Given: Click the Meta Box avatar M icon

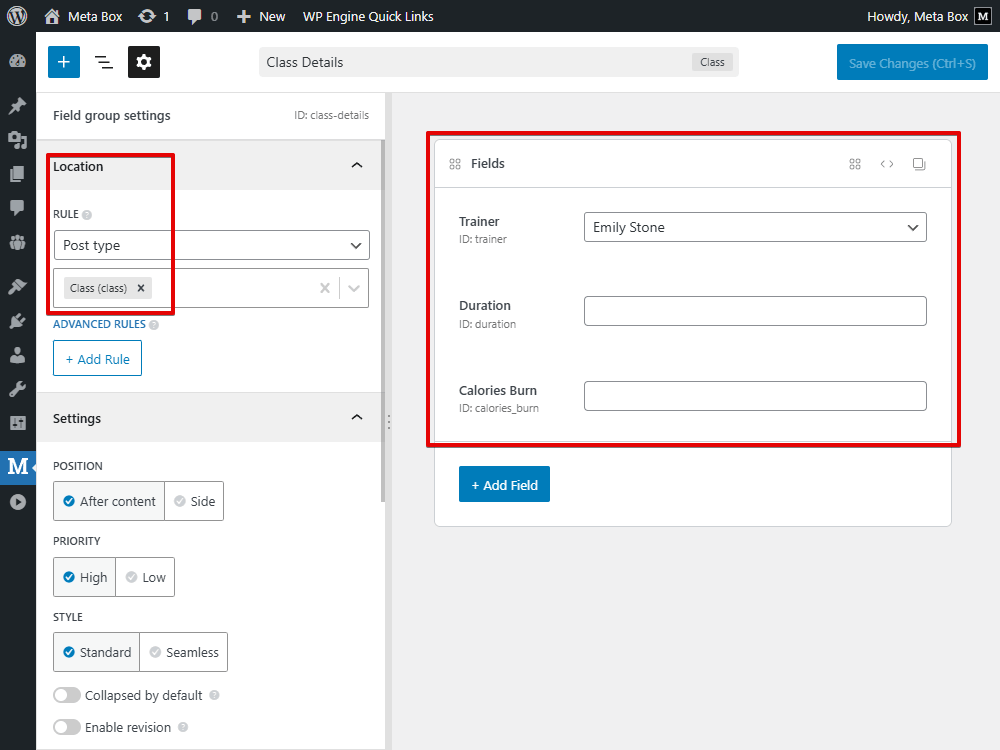Looking at the screenshot, I should tap(983, 16).
